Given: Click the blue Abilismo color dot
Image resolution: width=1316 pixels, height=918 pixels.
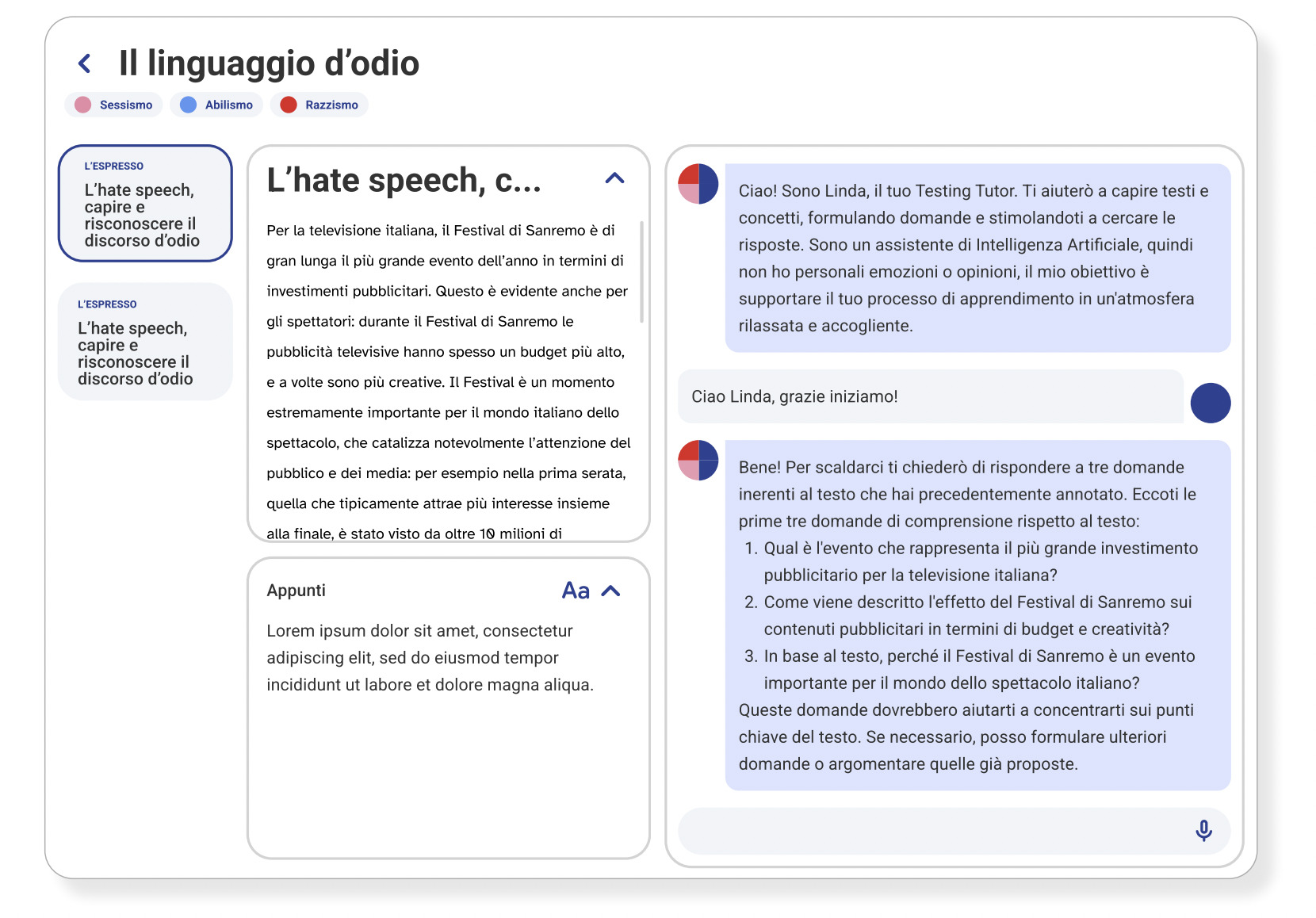Looking at the screenshot, I should (x=188, y=105).
